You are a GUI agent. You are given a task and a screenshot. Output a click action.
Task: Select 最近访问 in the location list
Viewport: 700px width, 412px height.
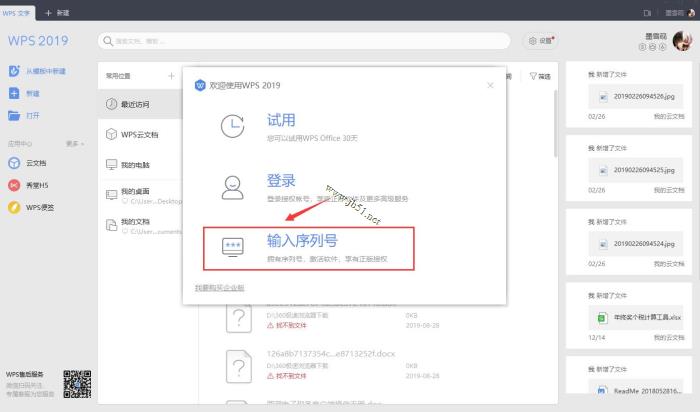(140, 104)
